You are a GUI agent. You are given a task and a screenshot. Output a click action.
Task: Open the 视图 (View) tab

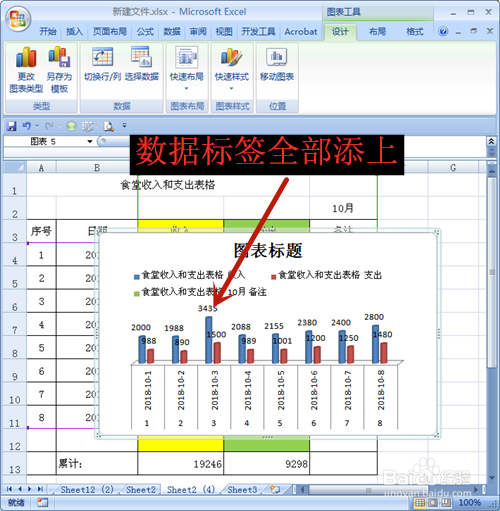click(224, 32)
